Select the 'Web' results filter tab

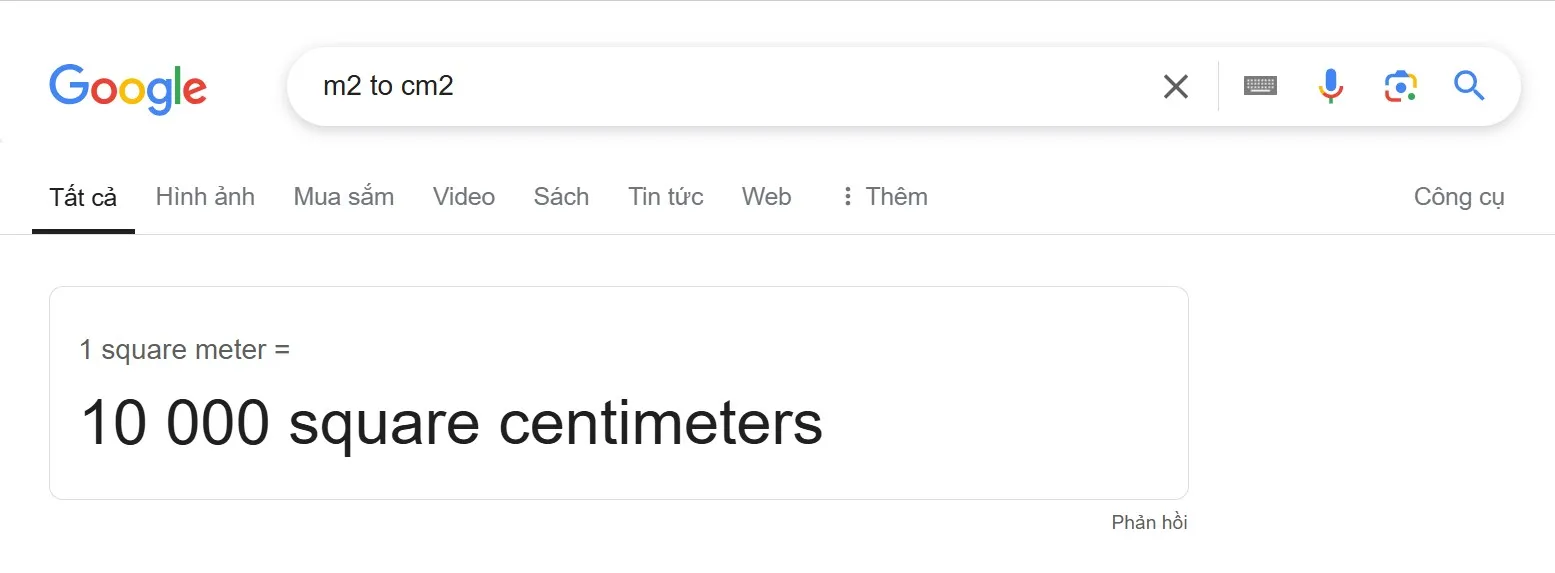(x=767, y=197)
